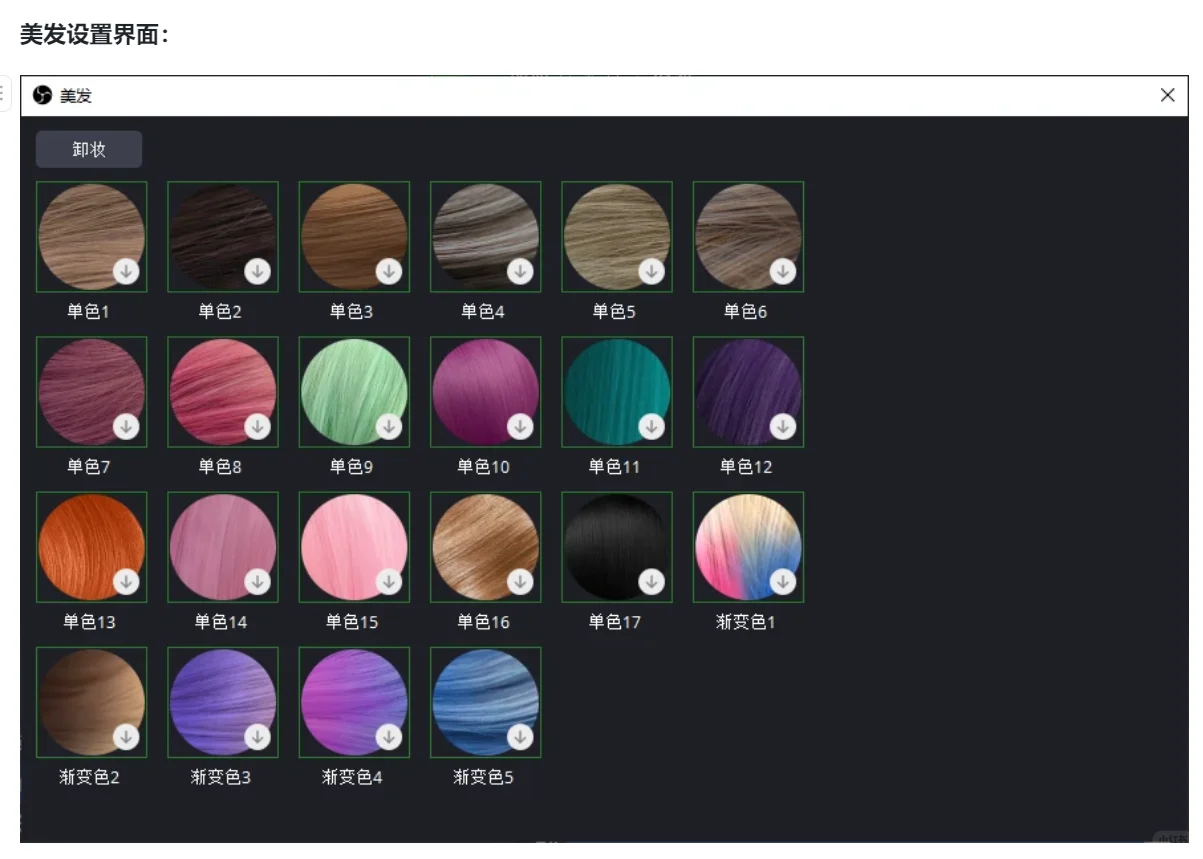The image size is (1203, 859).
Task: Click the 单色10 text label
Action: [x=483, y=467]
